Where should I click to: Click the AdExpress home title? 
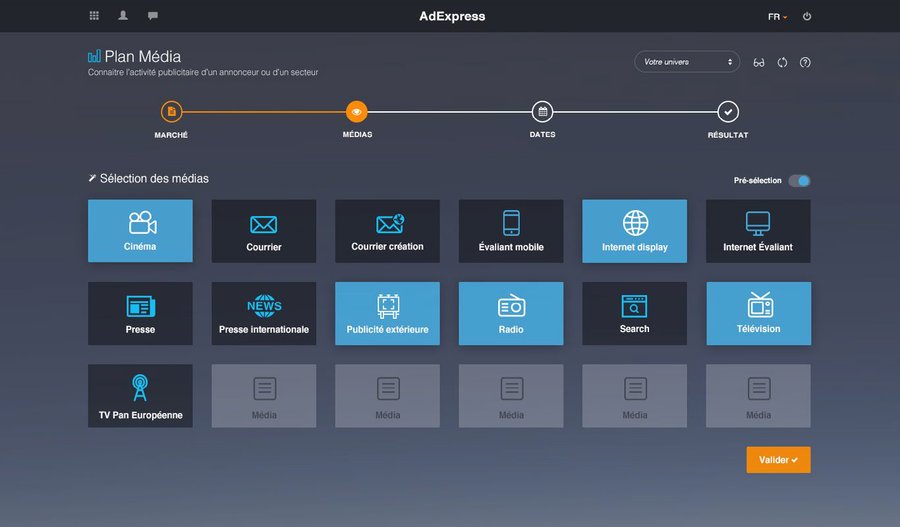point(452,16)
